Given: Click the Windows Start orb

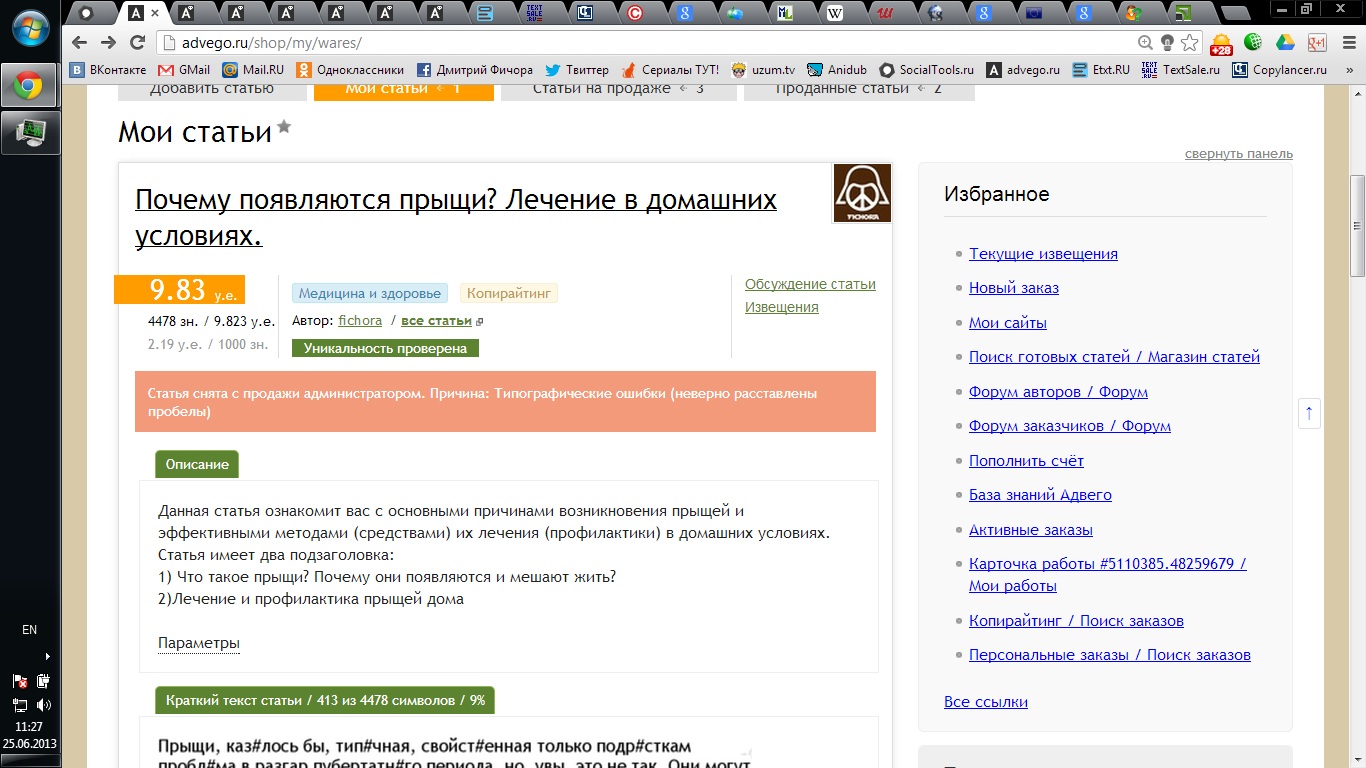Looking at the screenshot, I should tap(29, 29).
